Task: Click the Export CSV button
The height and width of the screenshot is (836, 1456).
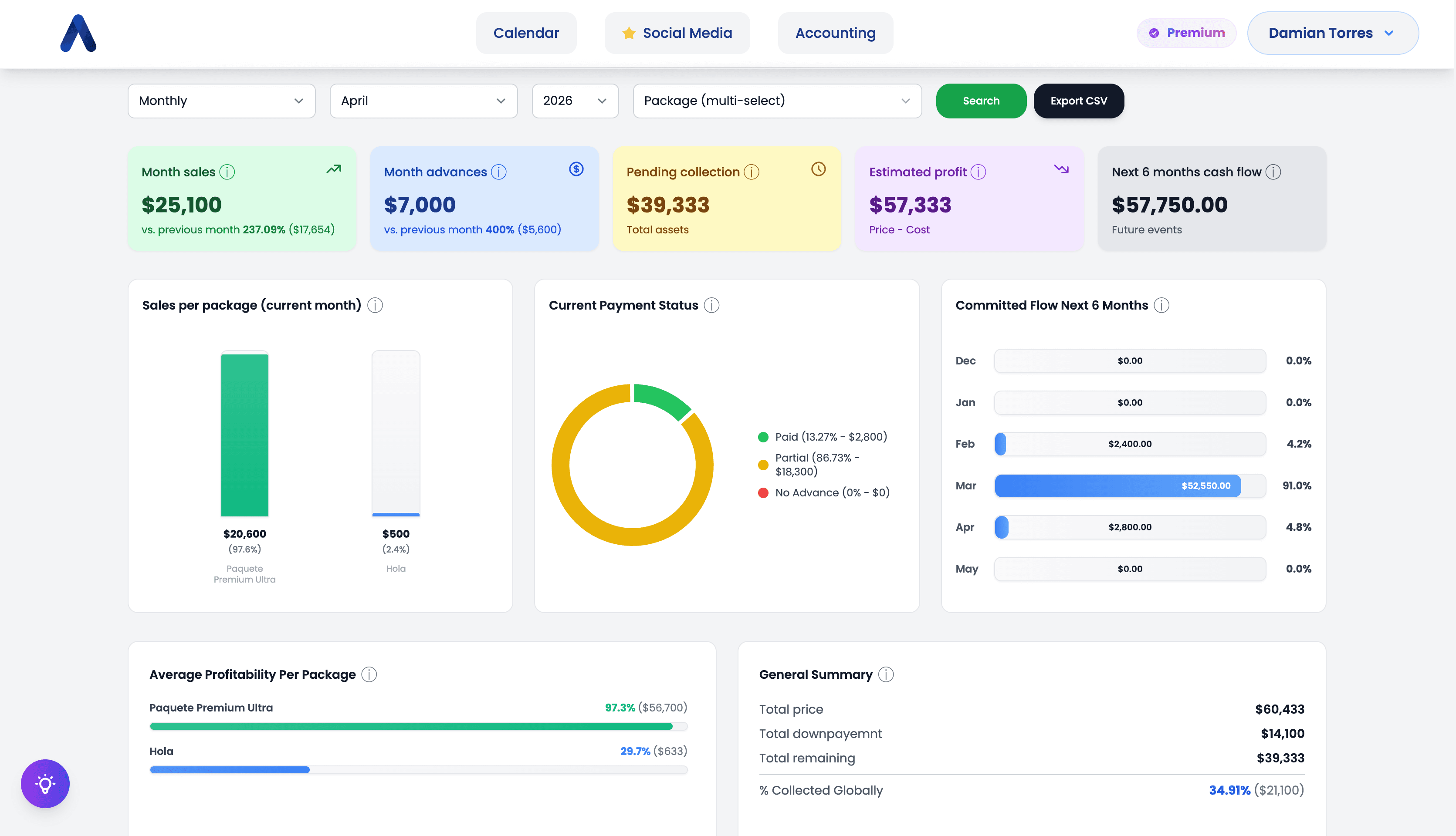Action: 1078,101
